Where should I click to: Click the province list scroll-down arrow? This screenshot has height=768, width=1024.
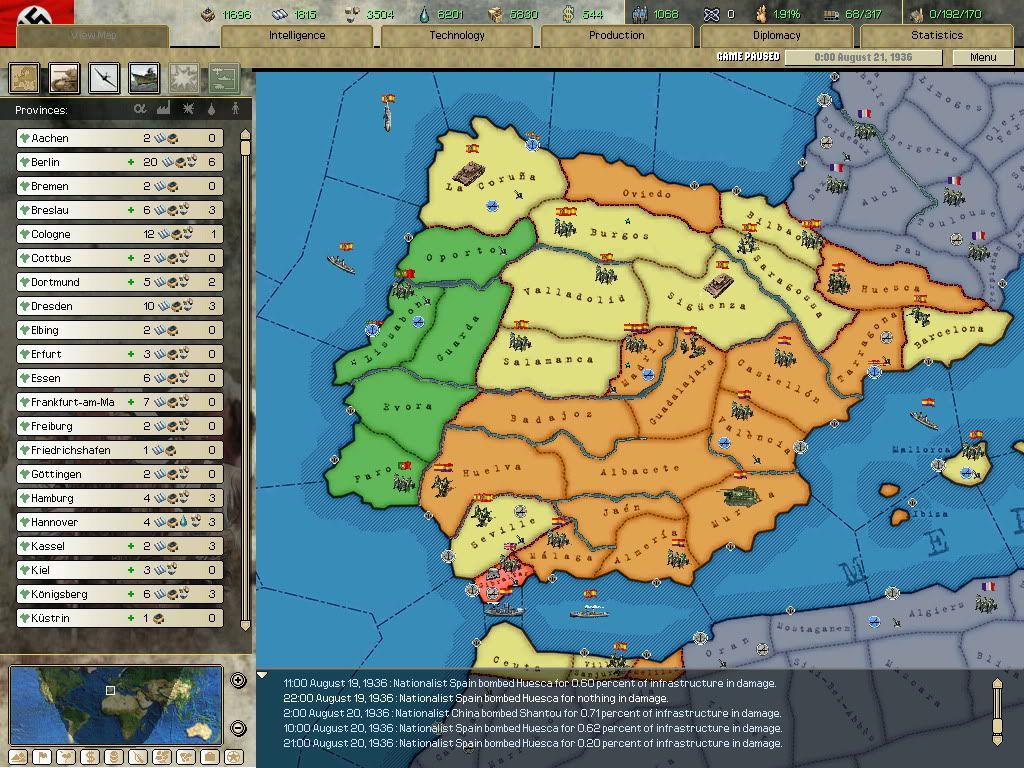[x=246, y=626]
